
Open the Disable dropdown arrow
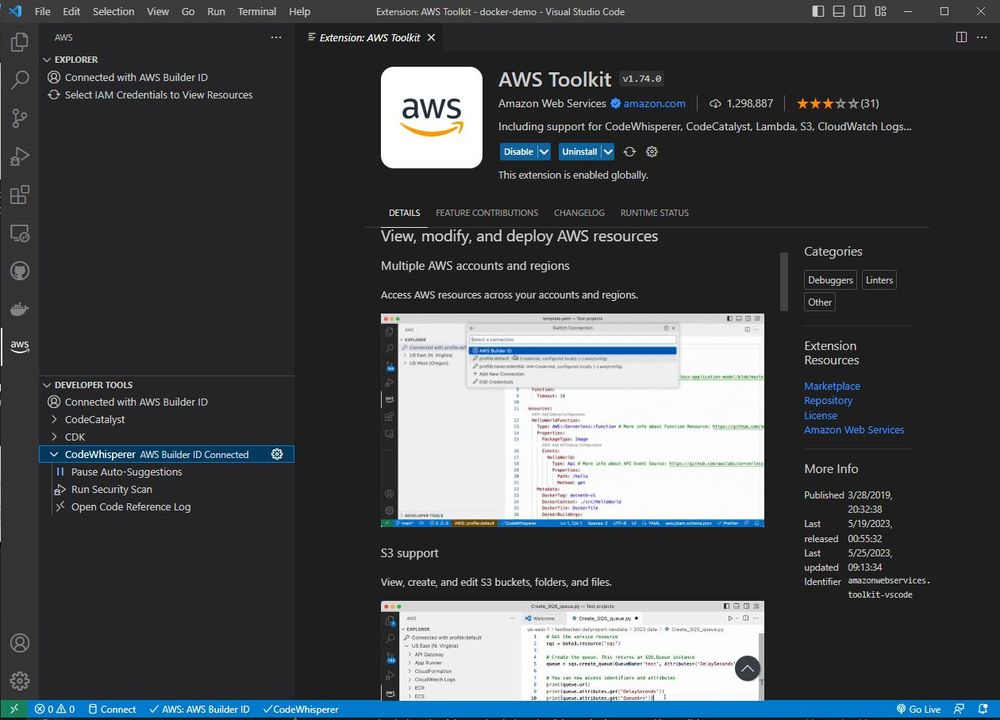click(543, 151)
